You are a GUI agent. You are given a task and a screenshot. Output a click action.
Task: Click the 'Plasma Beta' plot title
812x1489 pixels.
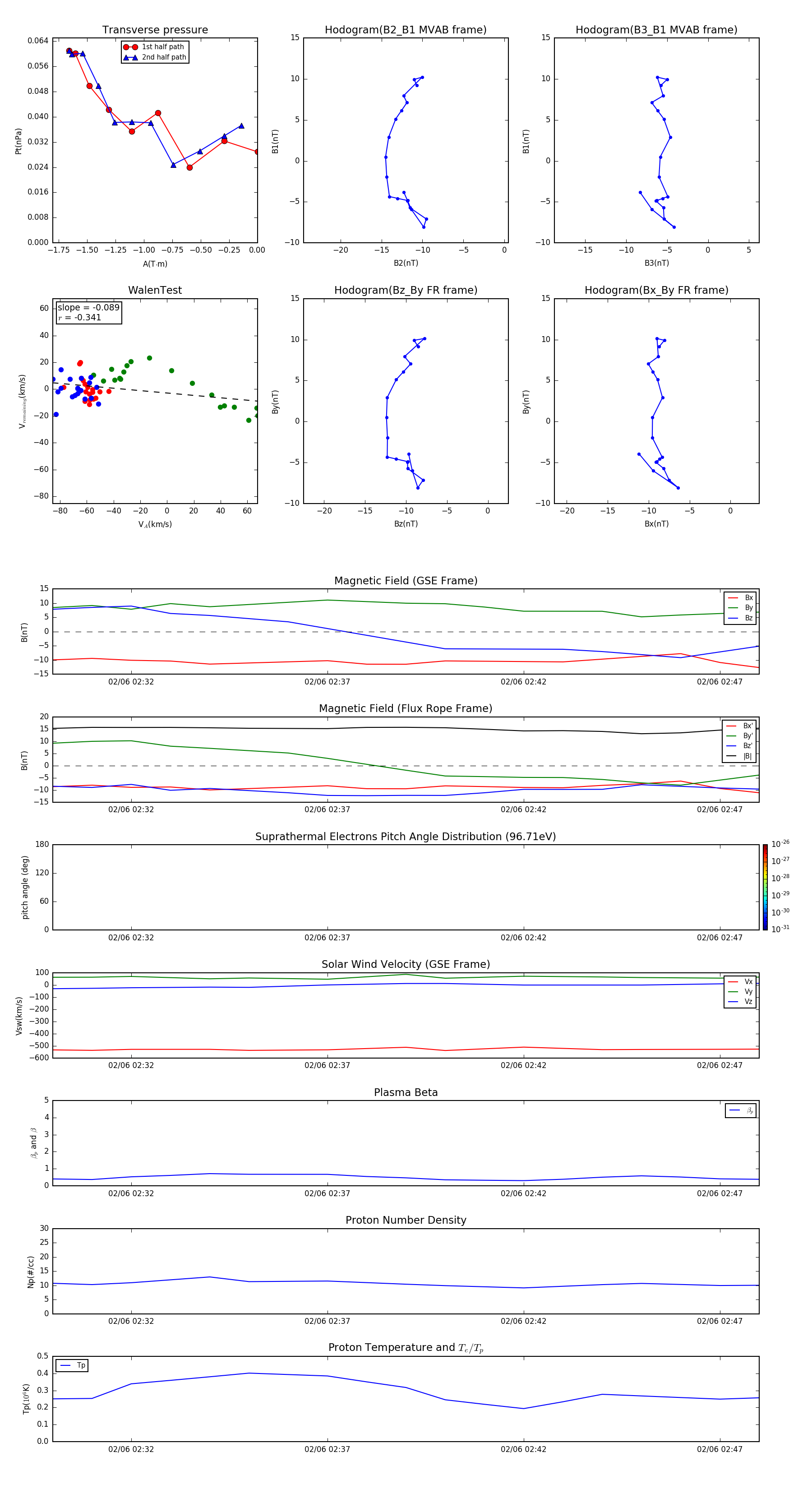tap(406, 1092)
